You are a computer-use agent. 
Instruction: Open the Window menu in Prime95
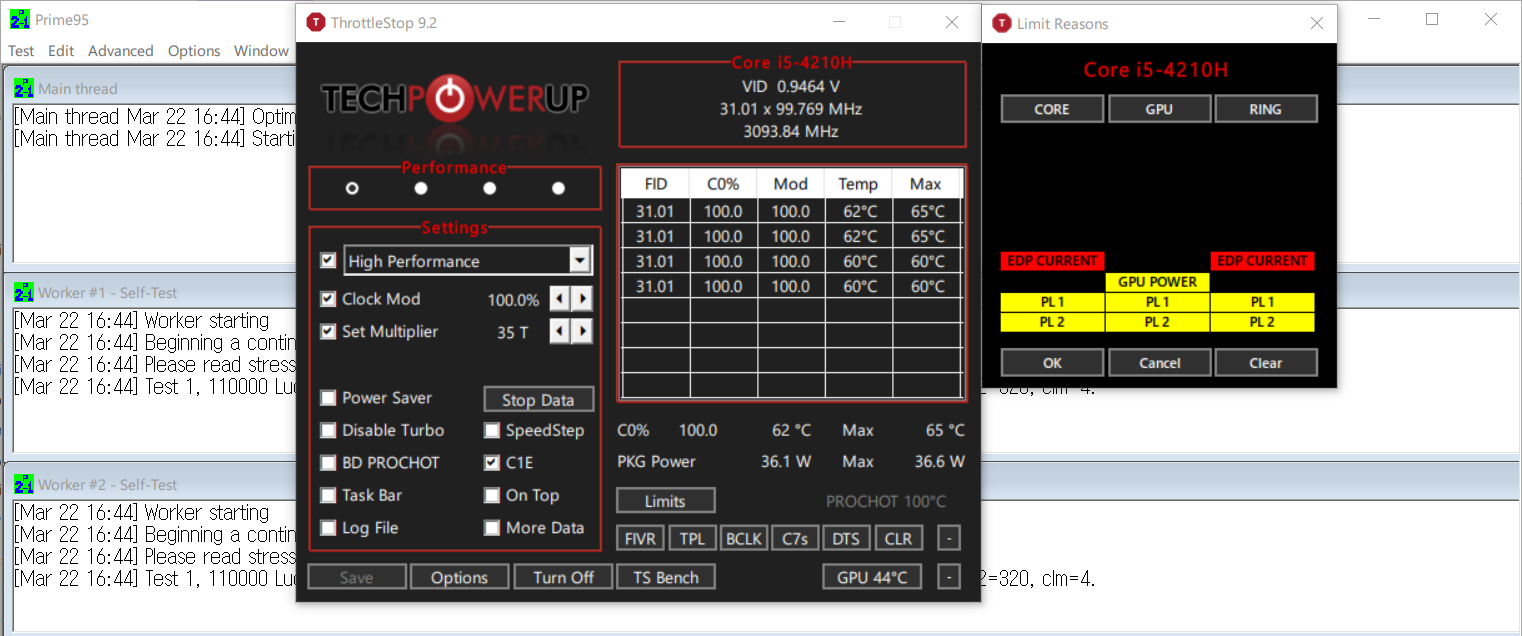(261, 51)
